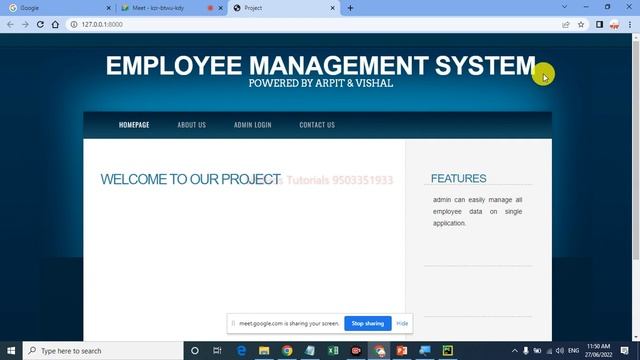This screenshot has height=360, width=640.
Task: Open the notification center icon
Action: click(x=624, y=351)
